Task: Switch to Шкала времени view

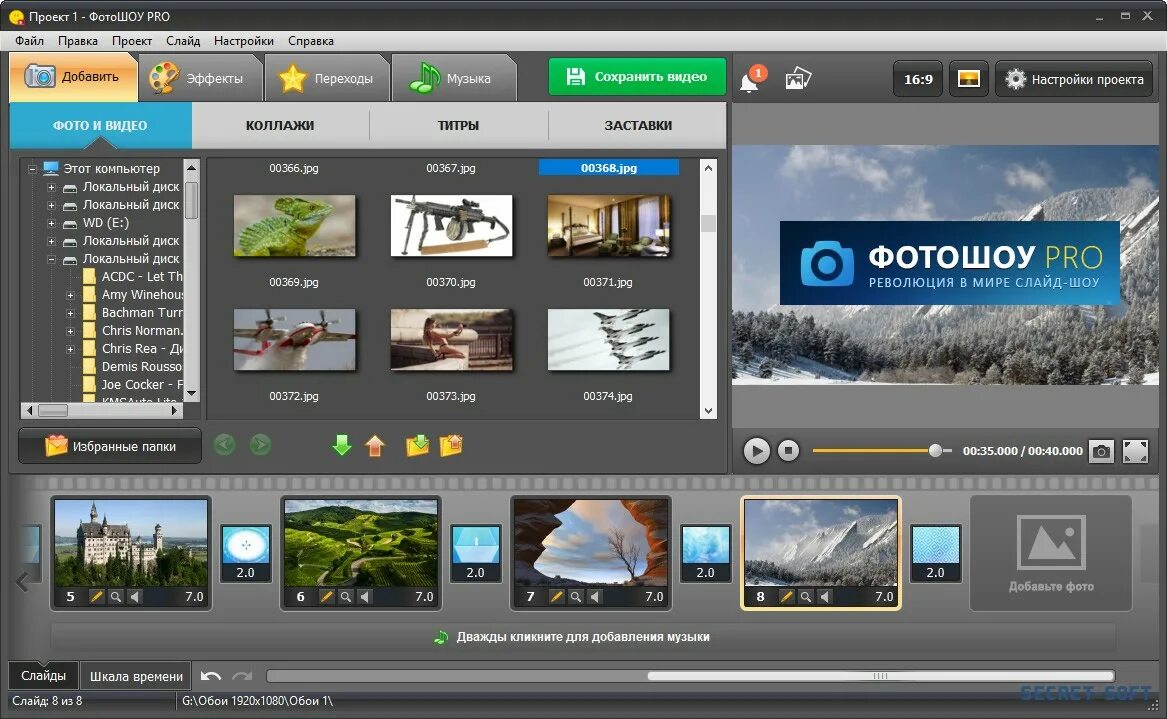Action: click(x=136, y=676)
